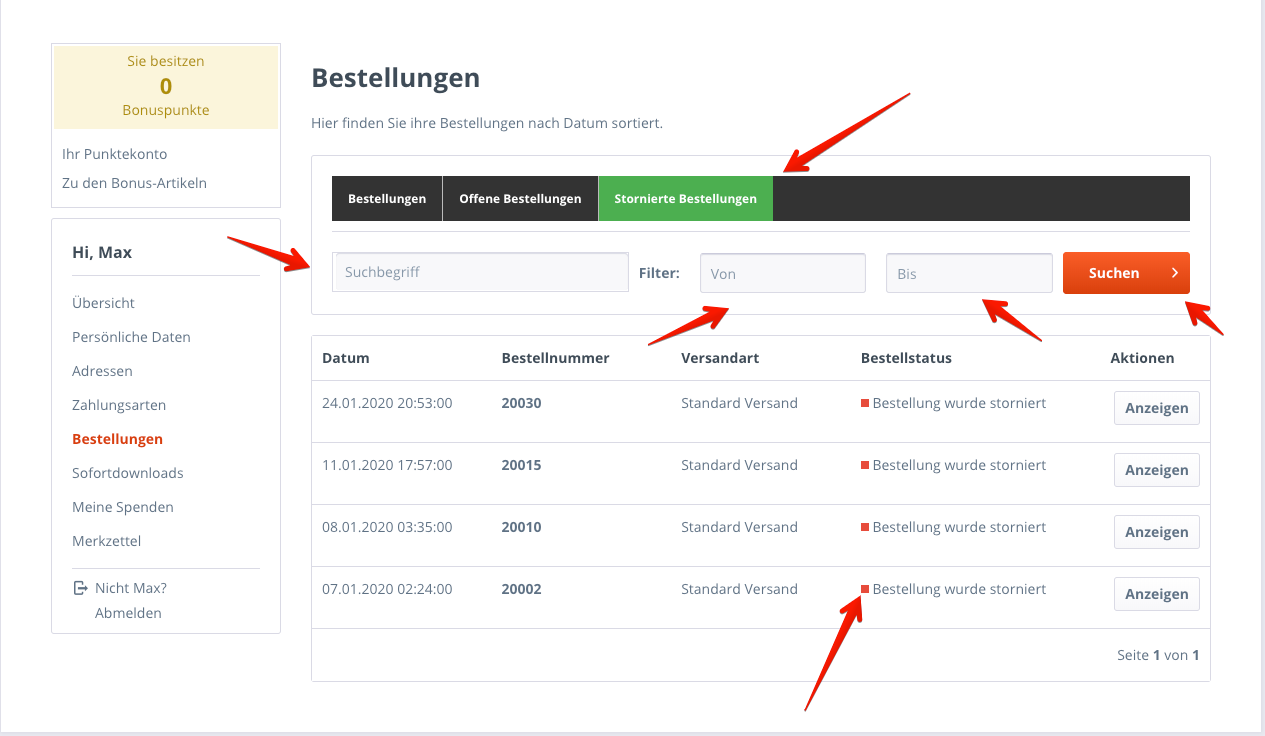This screenshot has height=736, width=1265.
Task: Select Sofortdownloads in sidebar menu
Action: coord(128,473)
